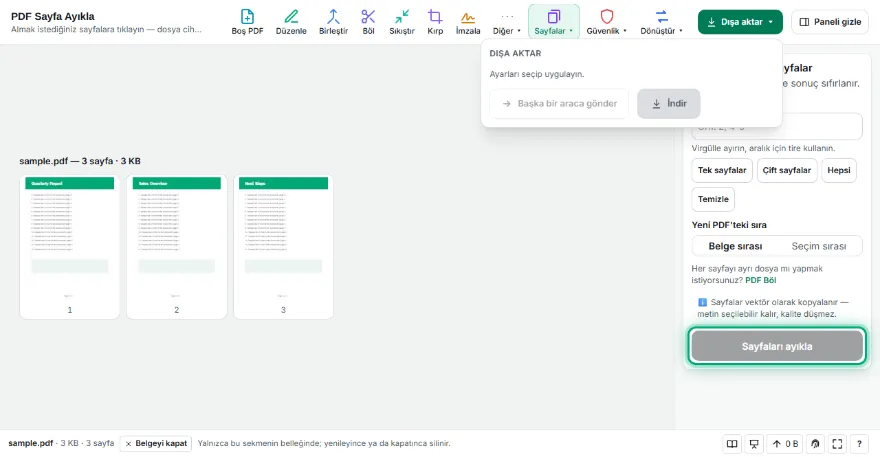Click the Sayfaları ayıkla button
Screen dimensions: 880x457
[x=777, y=346]
